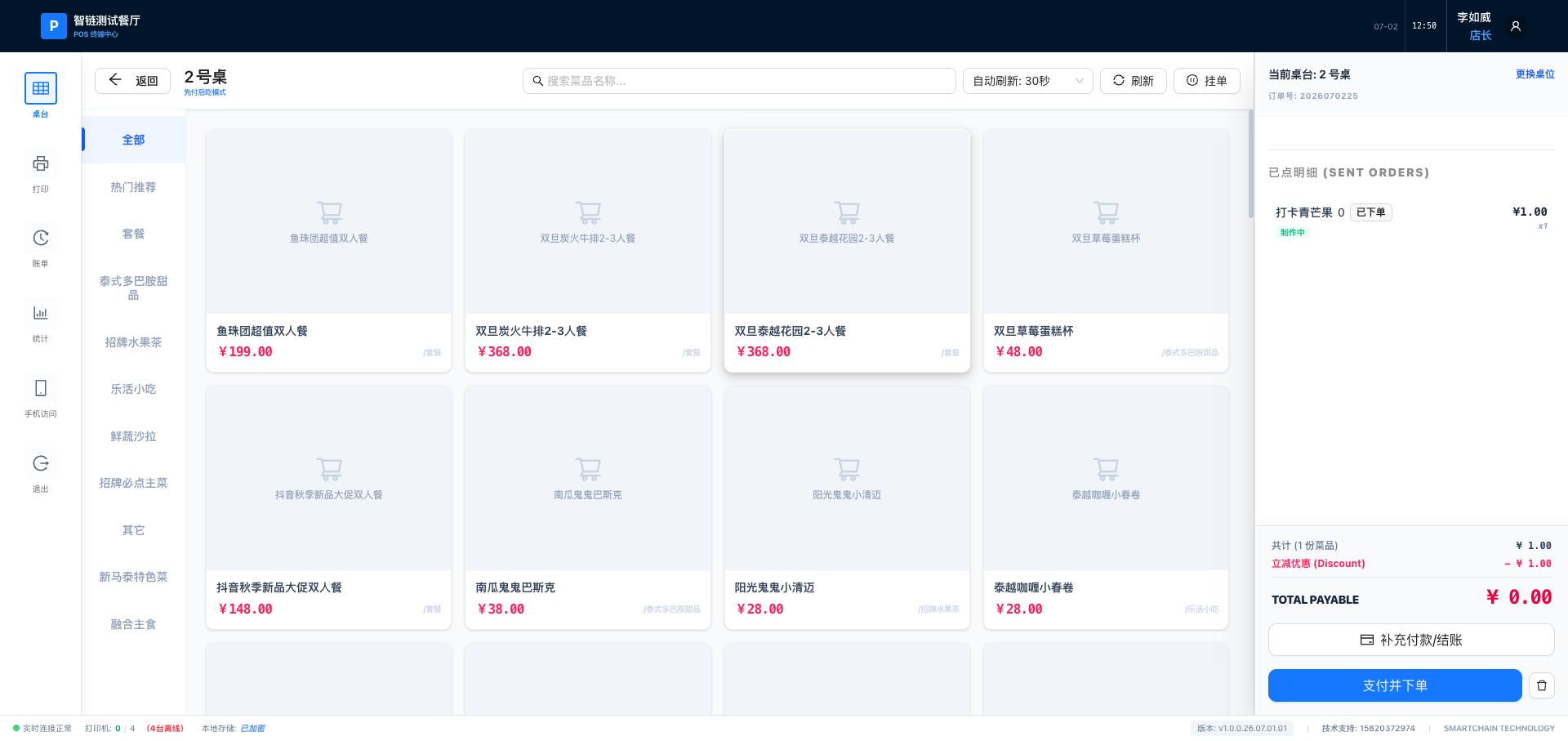Click the 更换桌位 link
The width and height of the screenshot is (1568, 741).
click(1535, 74)
